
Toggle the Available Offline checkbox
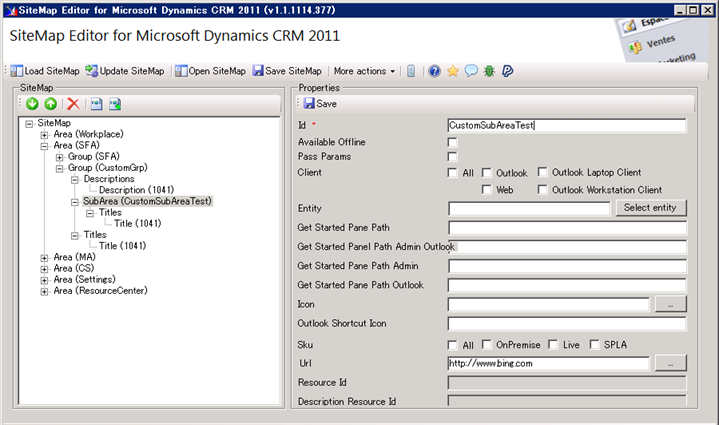click(x=453, y=143)
